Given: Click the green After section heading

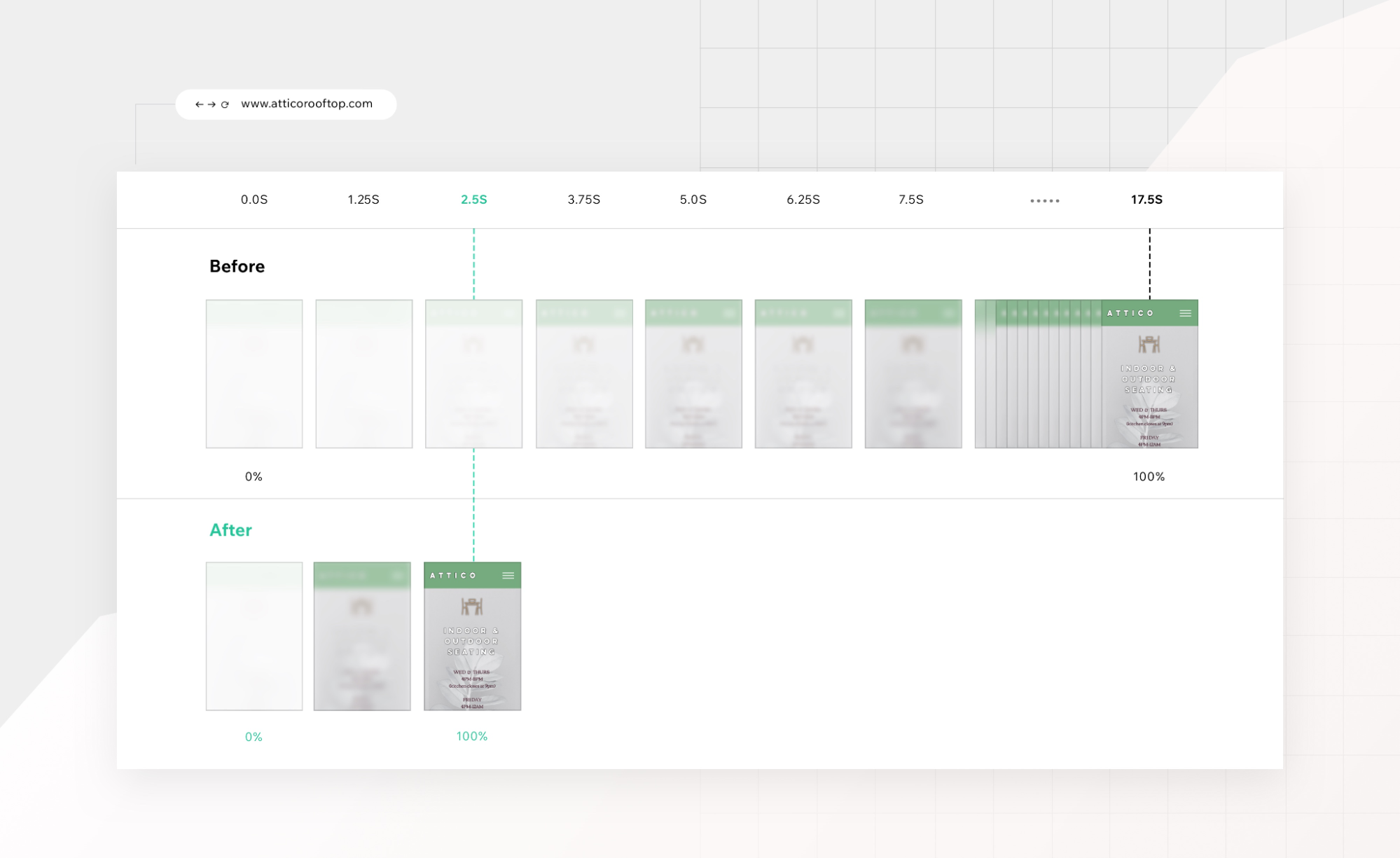Looking at the screenshot, I should click(230, 530).
